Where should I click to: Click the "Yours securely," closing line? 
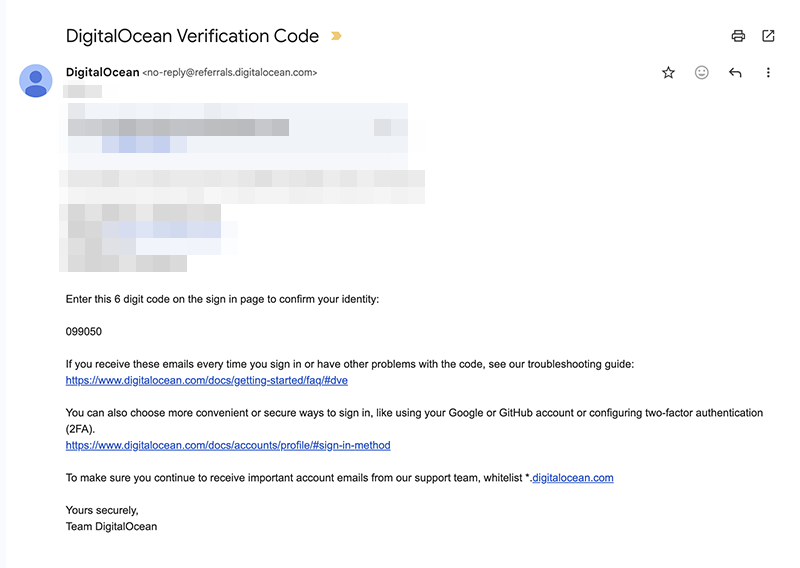(102, 510)
